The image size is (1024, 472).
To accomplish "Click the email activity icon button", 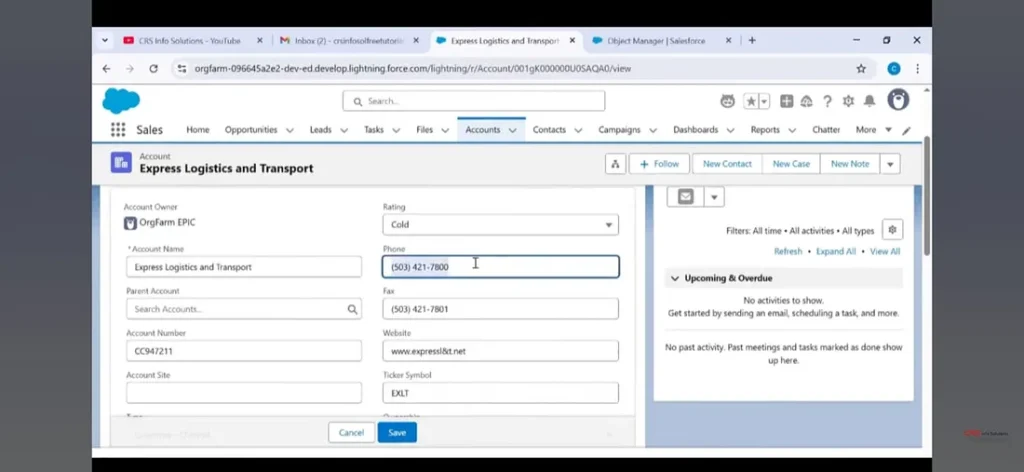I will 686,197.
